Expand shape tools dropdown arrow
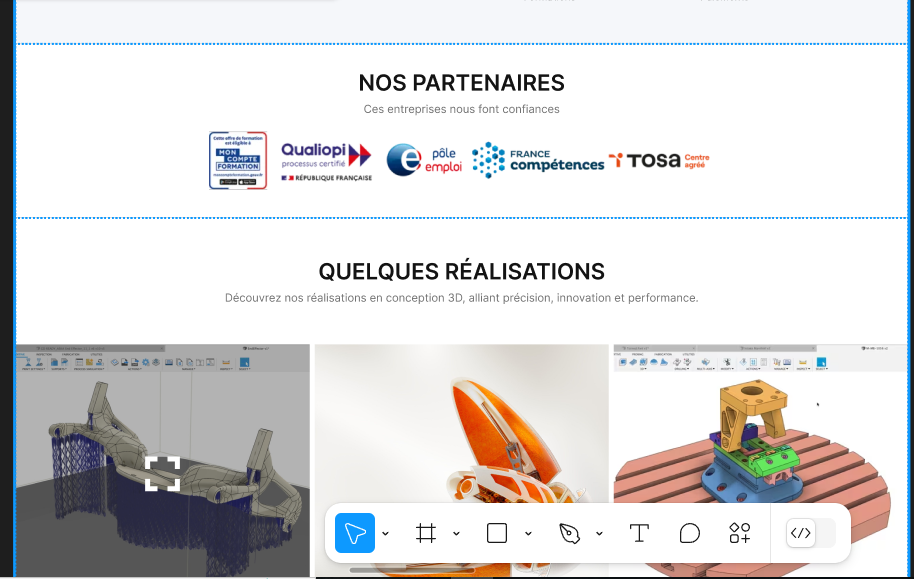This screenshot has height=579, width=914. [x=528, y=534]
